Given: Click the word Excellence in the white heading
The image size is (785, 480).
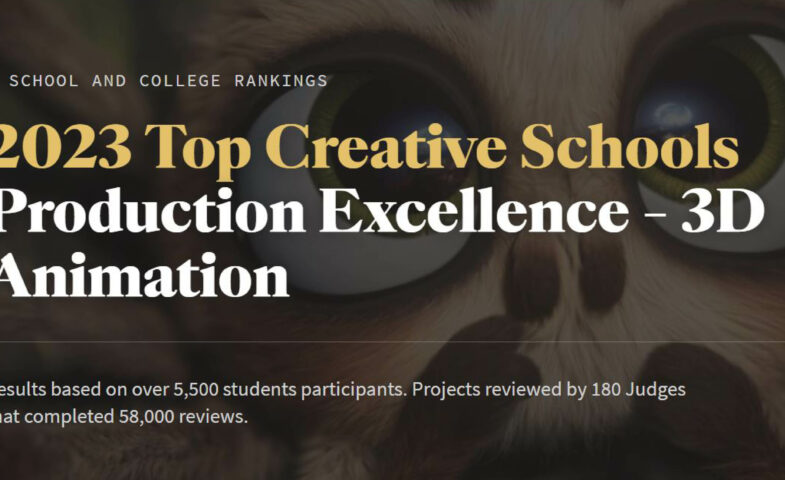Looking at the screenshot, I should (x=474, y=210).
